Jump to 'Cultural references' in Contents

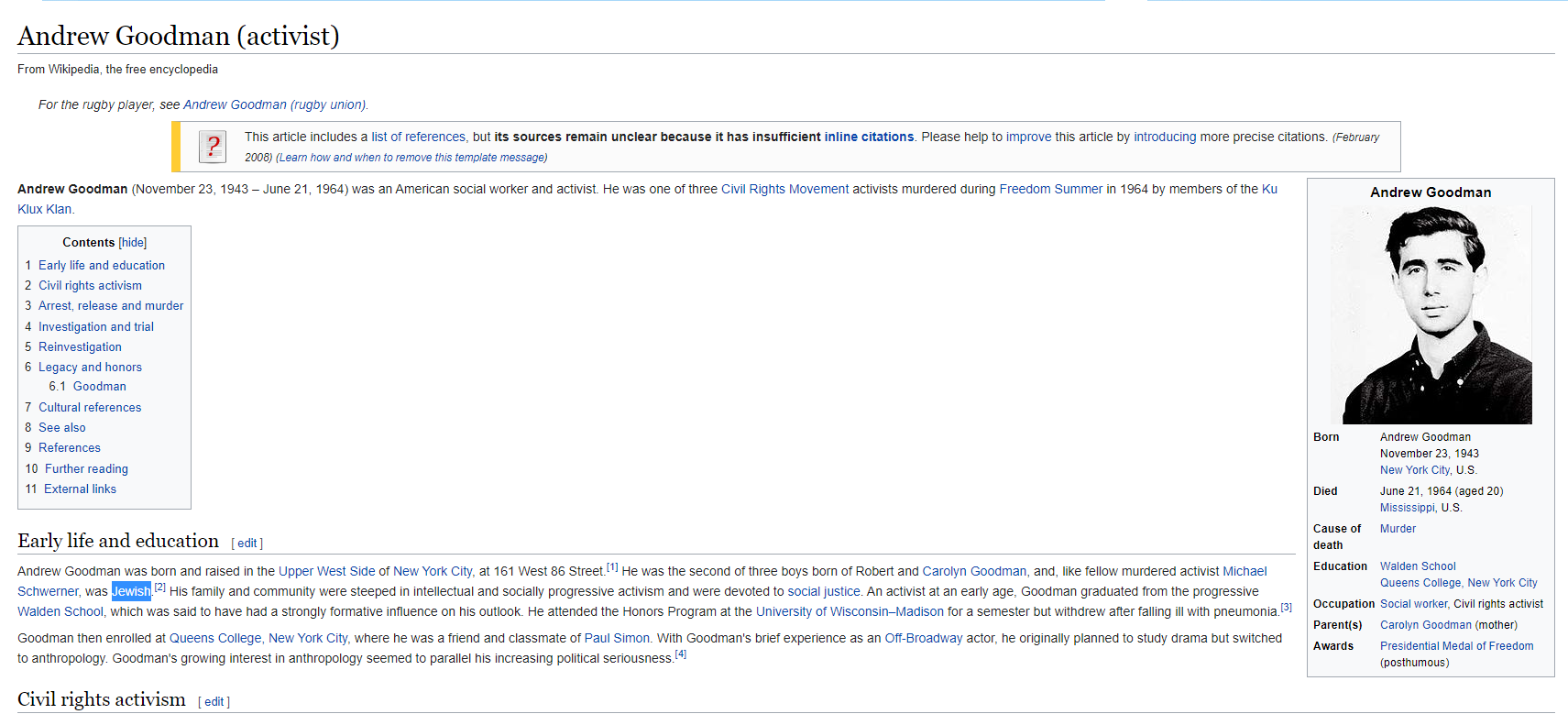coord(90,407)
